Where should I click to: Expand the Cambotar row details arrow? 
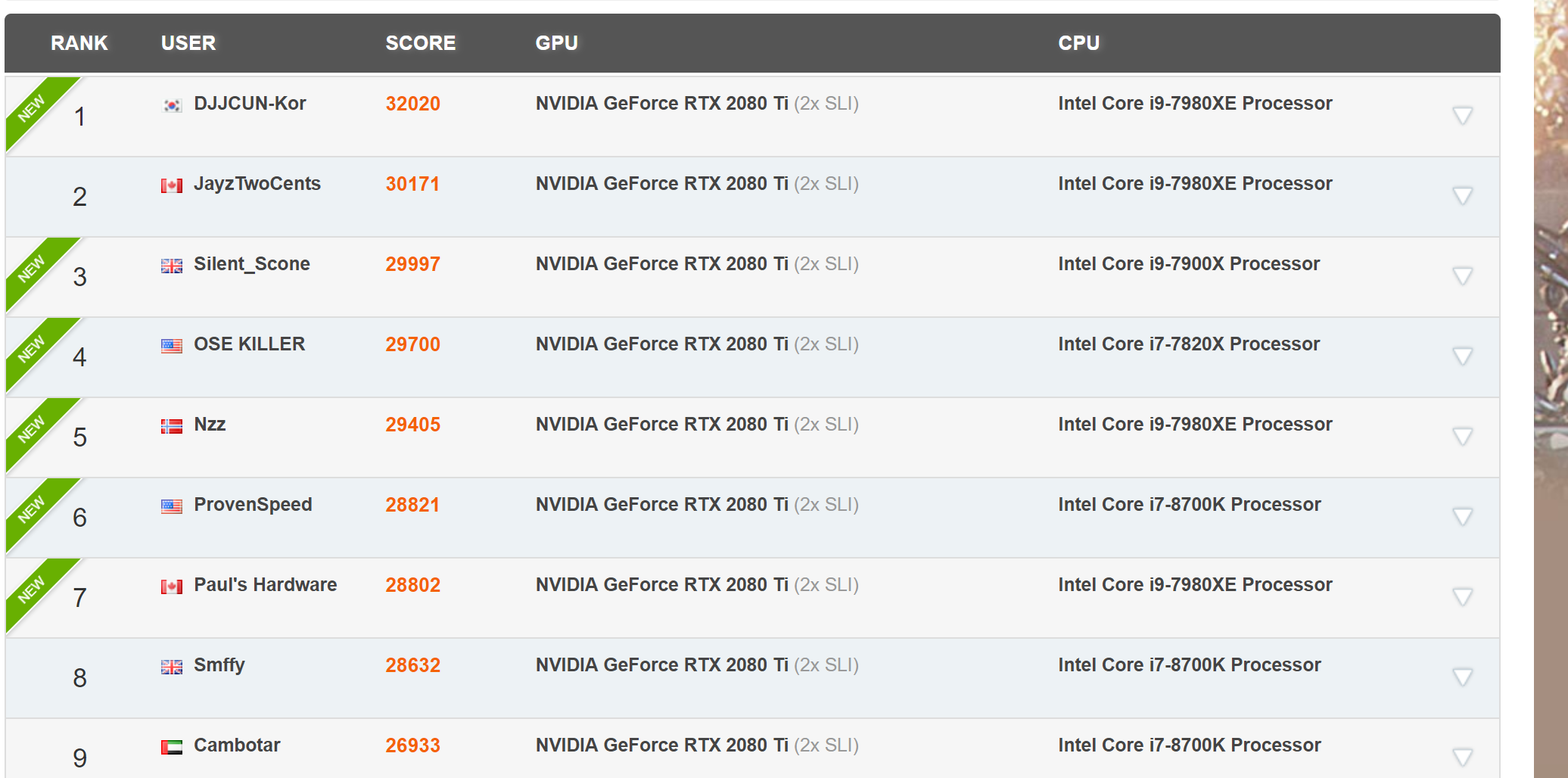1463,758
